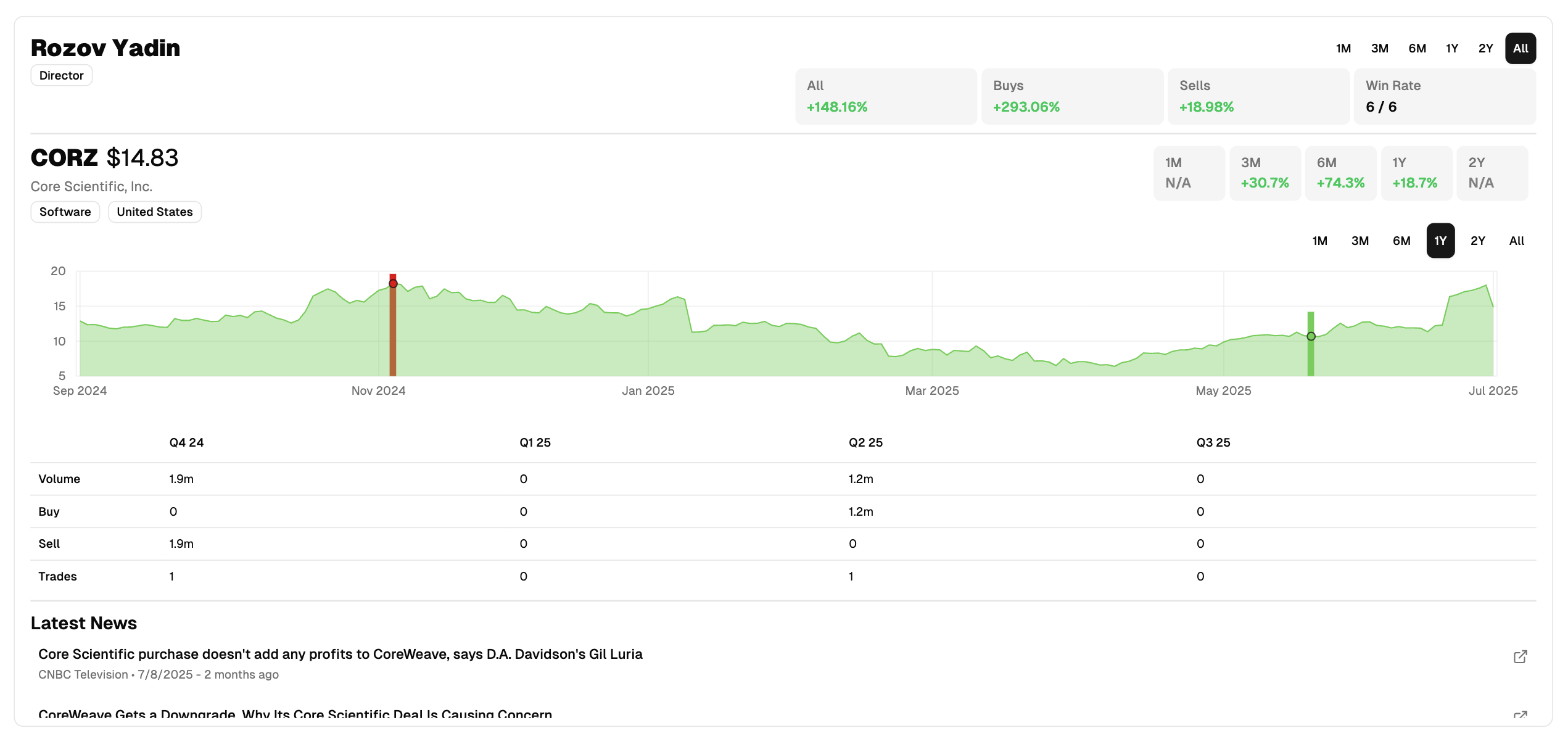1568x744 pixels.
Task: Click the 3M +30.7% return box
Action: pos(1265,173)
